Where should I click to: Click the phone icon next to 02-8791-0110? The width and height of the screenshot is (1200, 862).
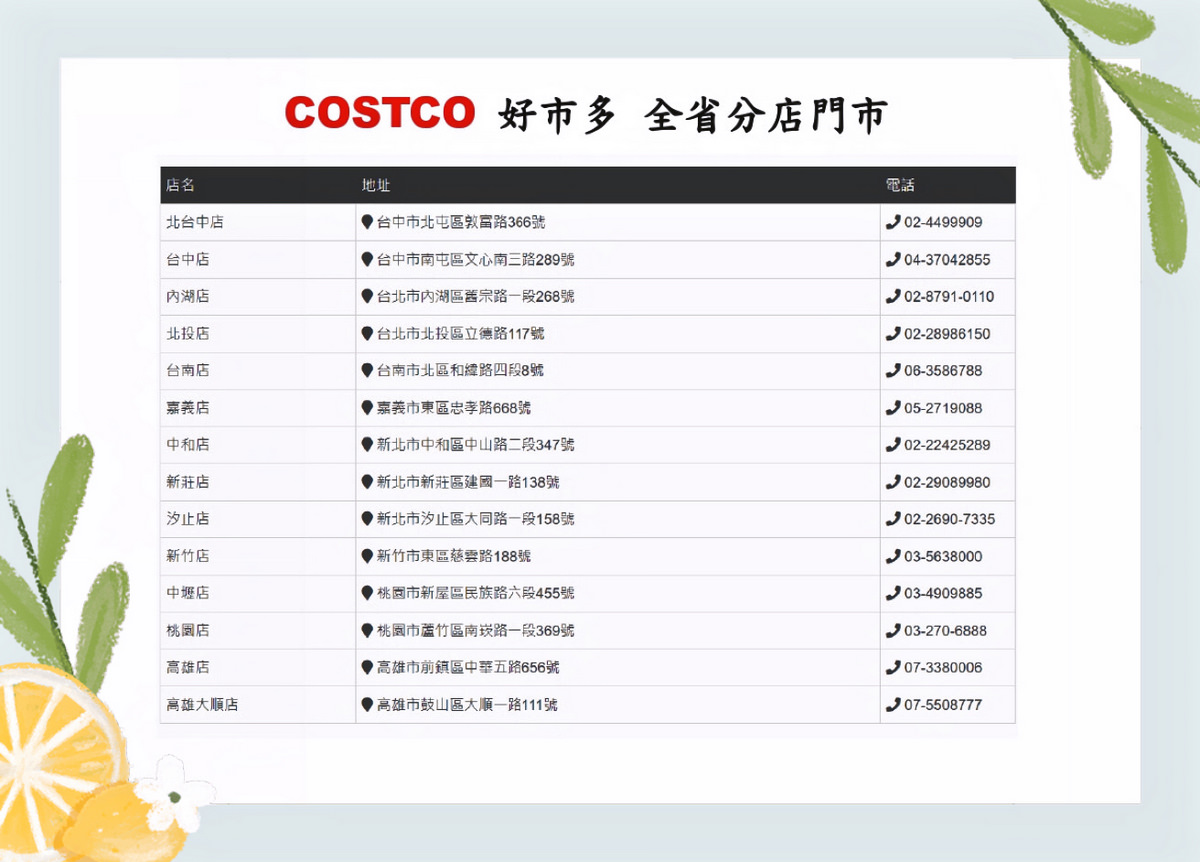point(893,296)
